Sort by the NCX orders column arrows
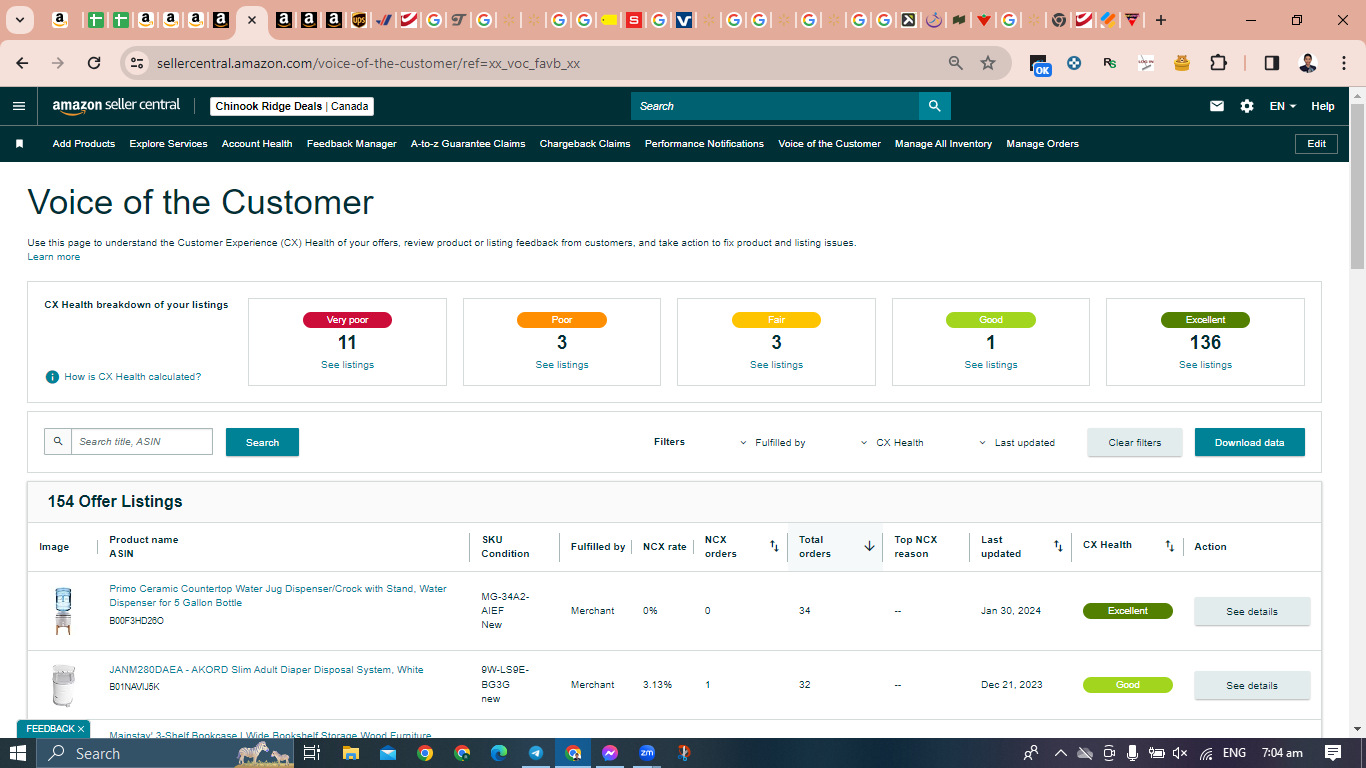 pyautogui.click(x=774, y=546)
